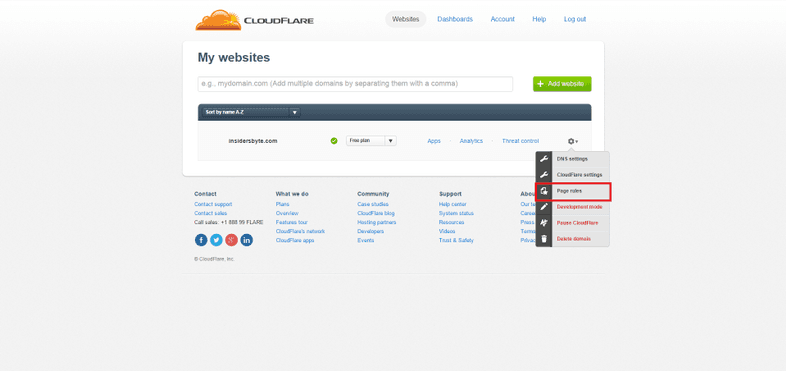786x371 pixels.
Task: Click the green status checkmark icon
Action: tap(334, 141)
